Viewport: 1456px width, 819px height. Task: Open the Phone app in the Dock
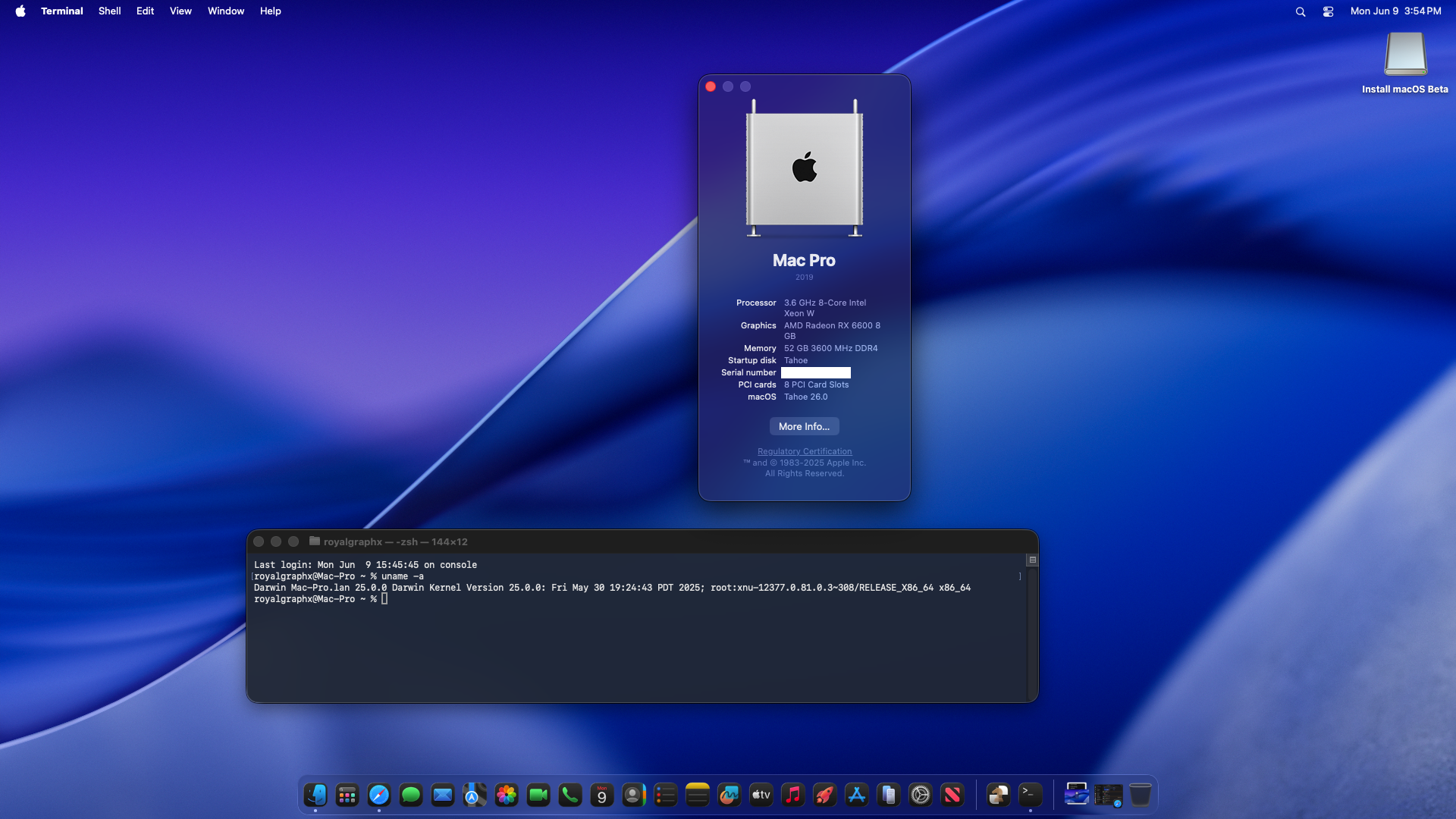coord(570,795)
